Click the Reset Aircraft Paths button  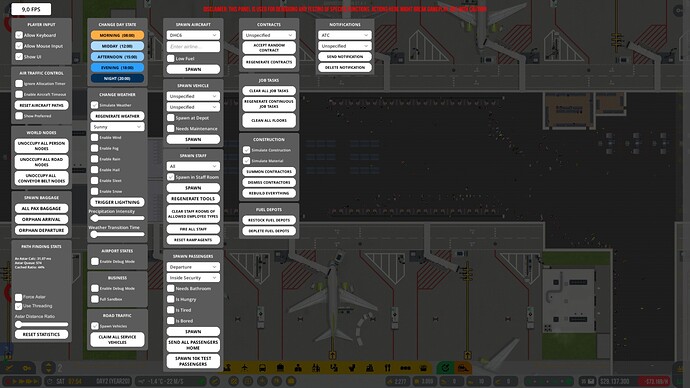(41, 105)
